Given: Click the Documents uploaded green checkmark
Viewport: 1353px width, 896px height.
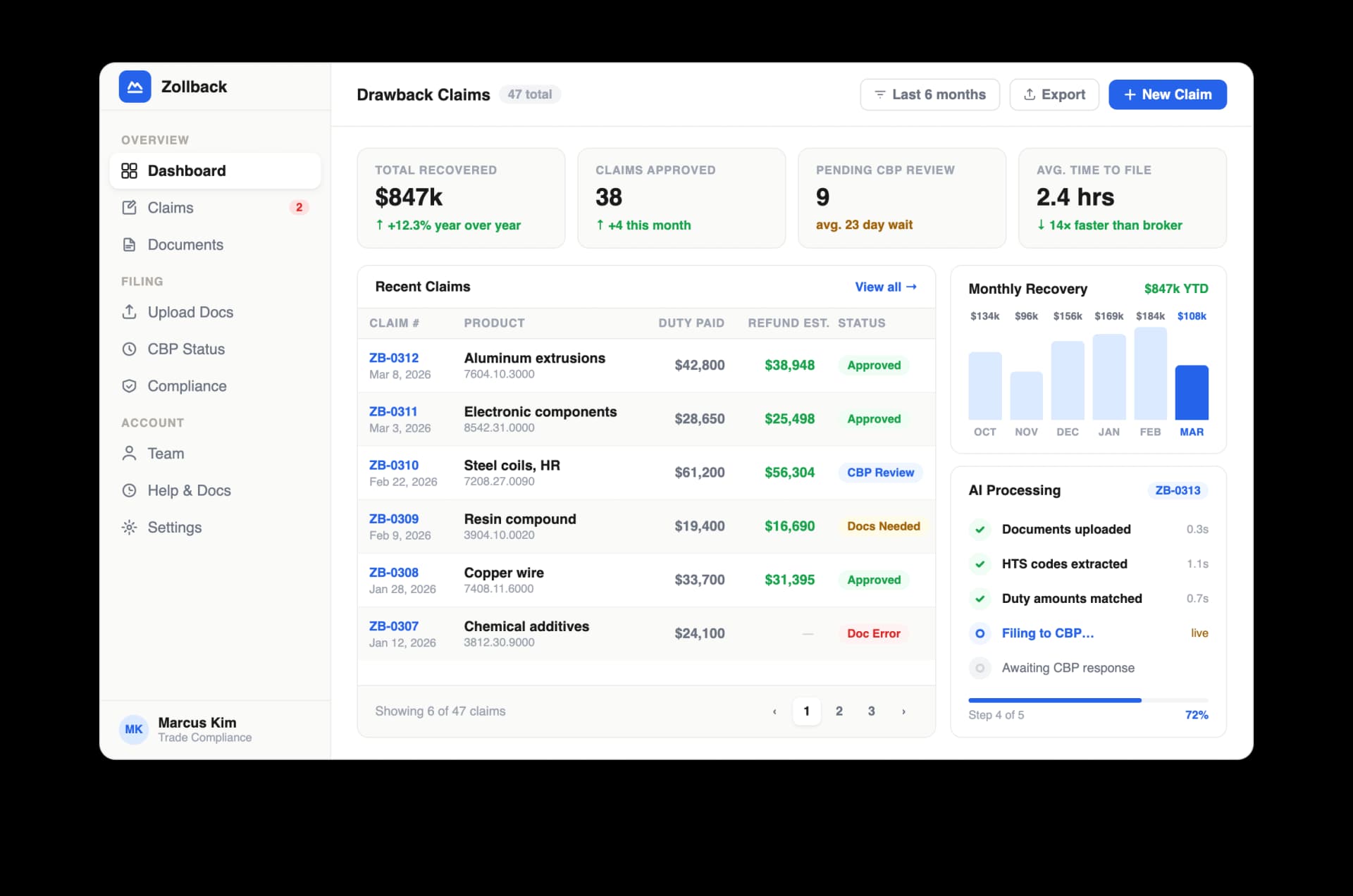Looking at the screenshot, I should point(980,530).
